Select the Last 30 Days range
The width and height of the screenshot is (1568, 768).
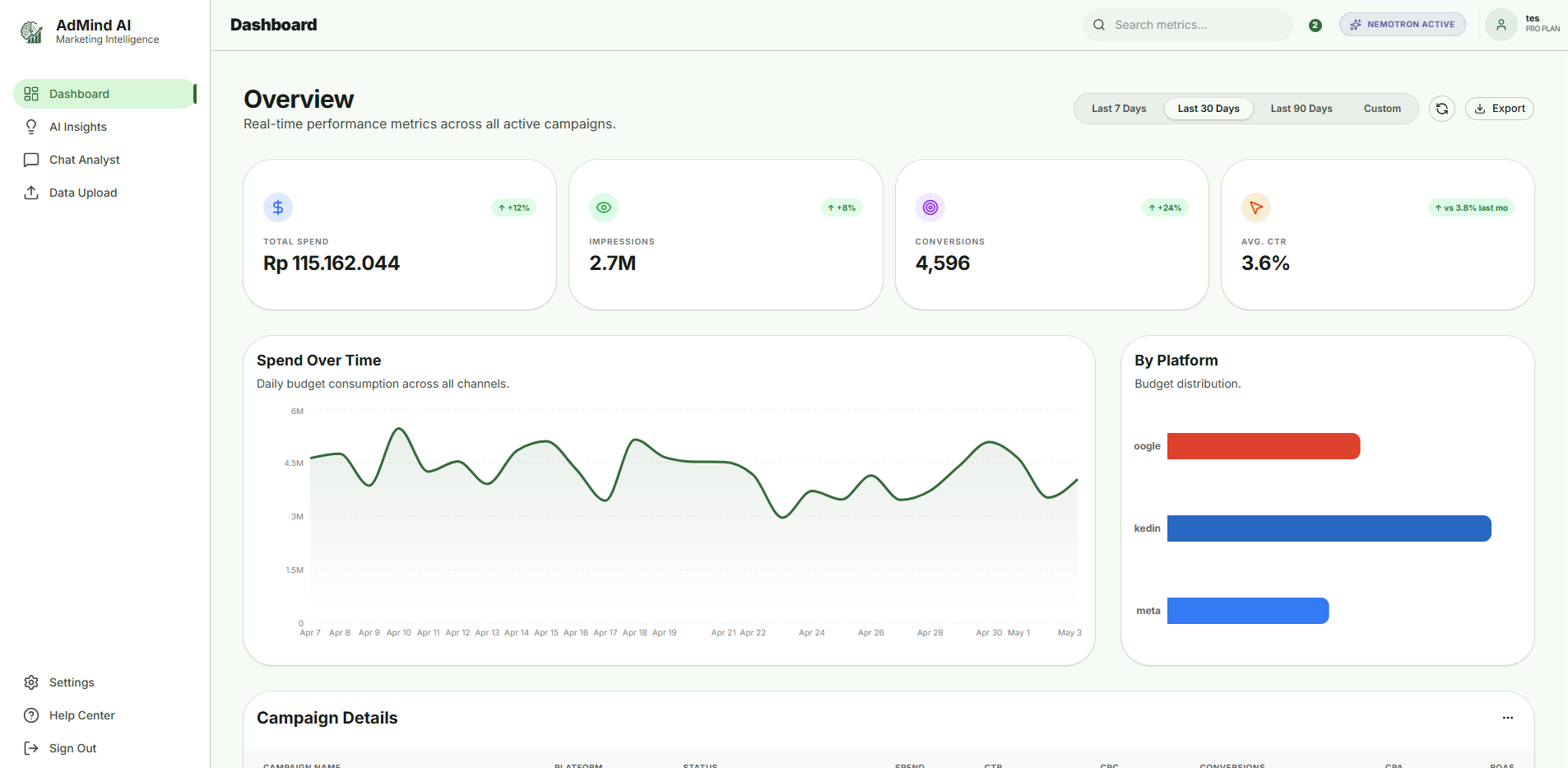[1208, 109]
